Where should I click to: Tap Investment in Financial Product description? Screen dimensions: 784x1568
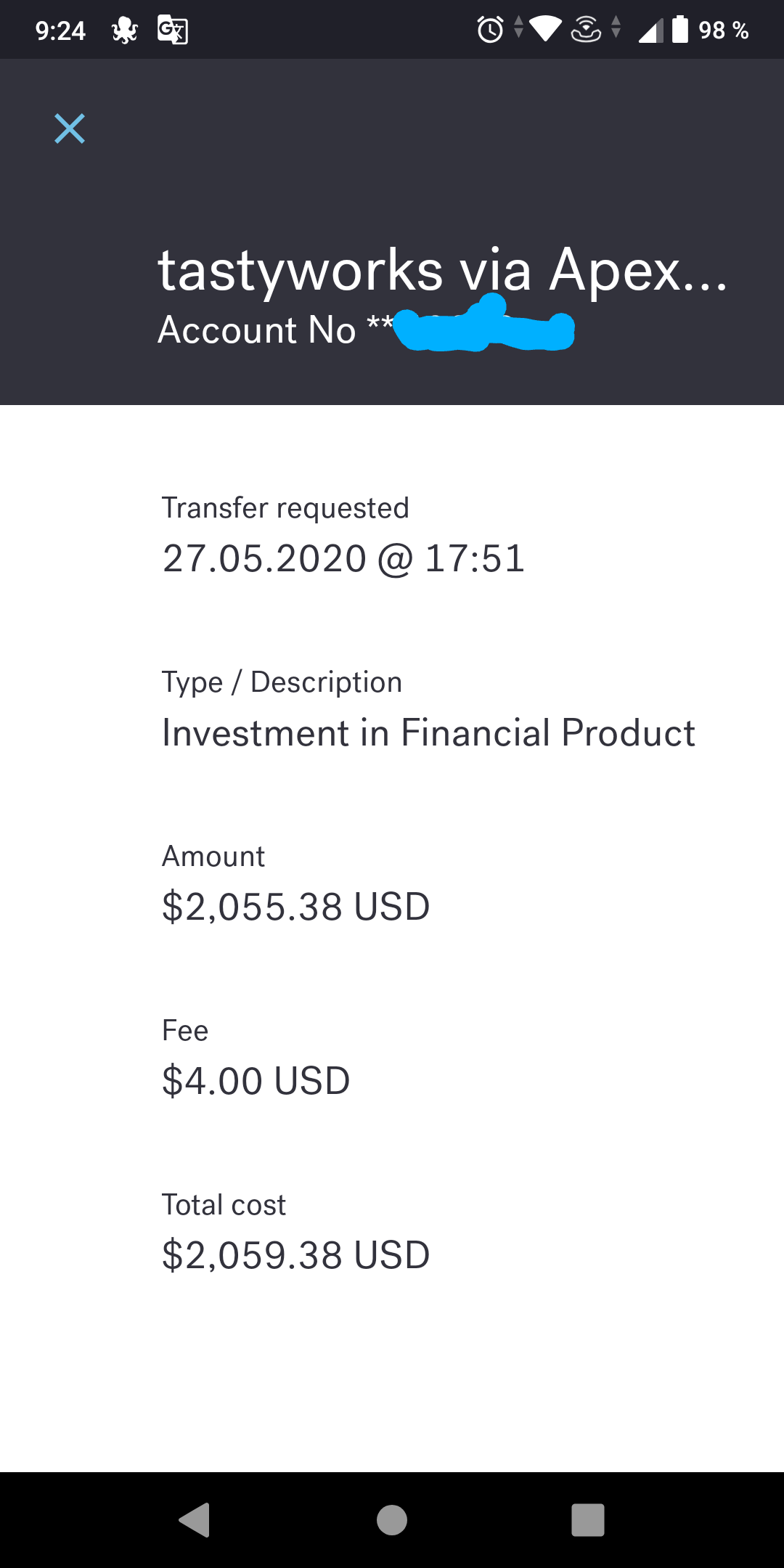click(428, 732)
